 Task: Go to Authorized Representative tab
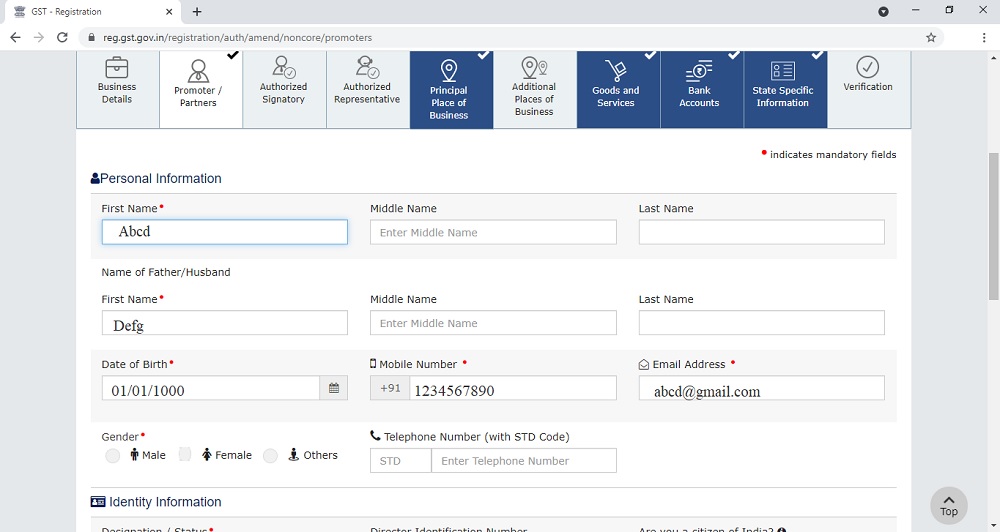tap(368, 89)
